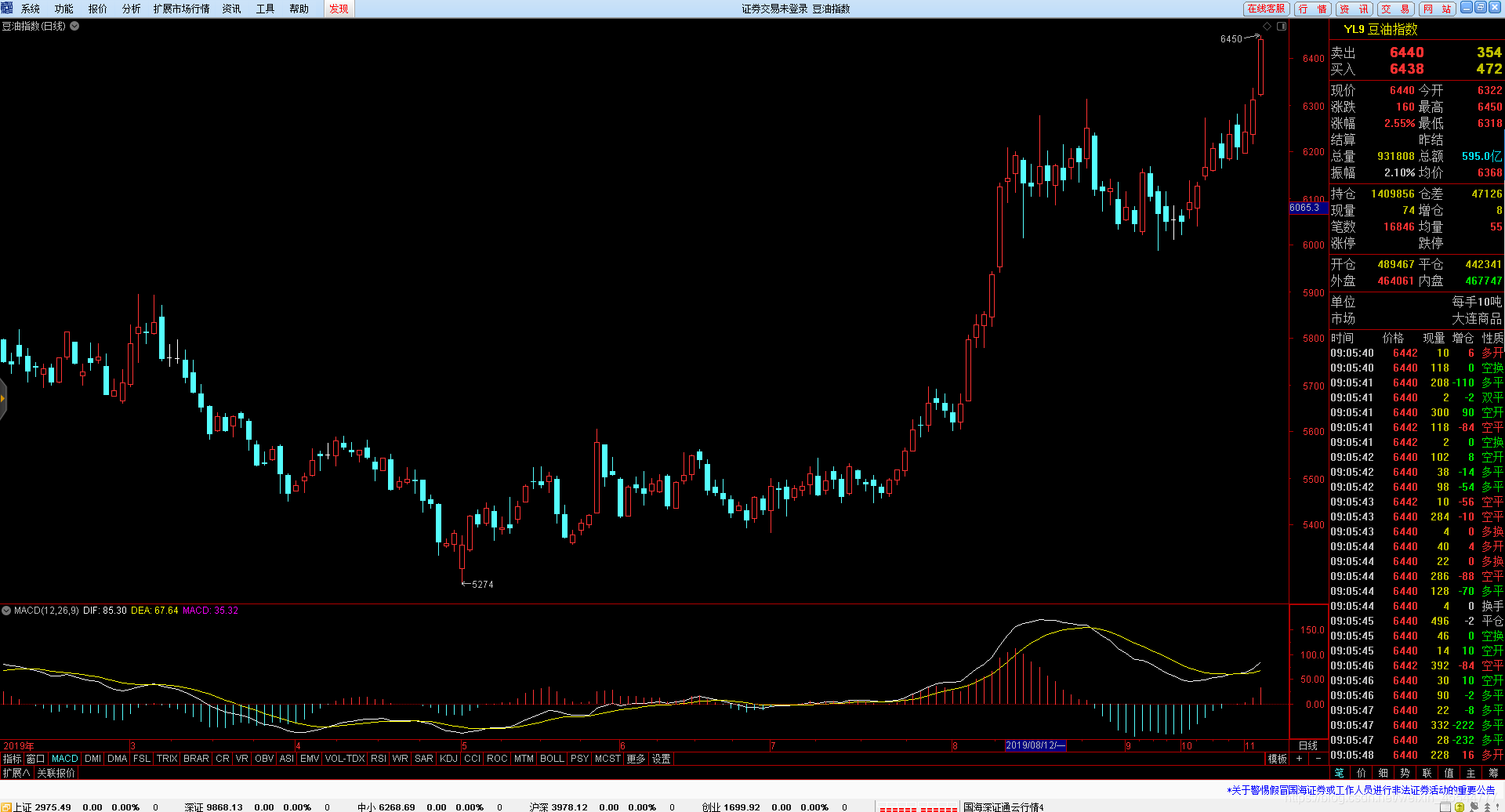Select the ASI indicator tab
Screen dimensions: 1505x812
[x=287, y=759]
